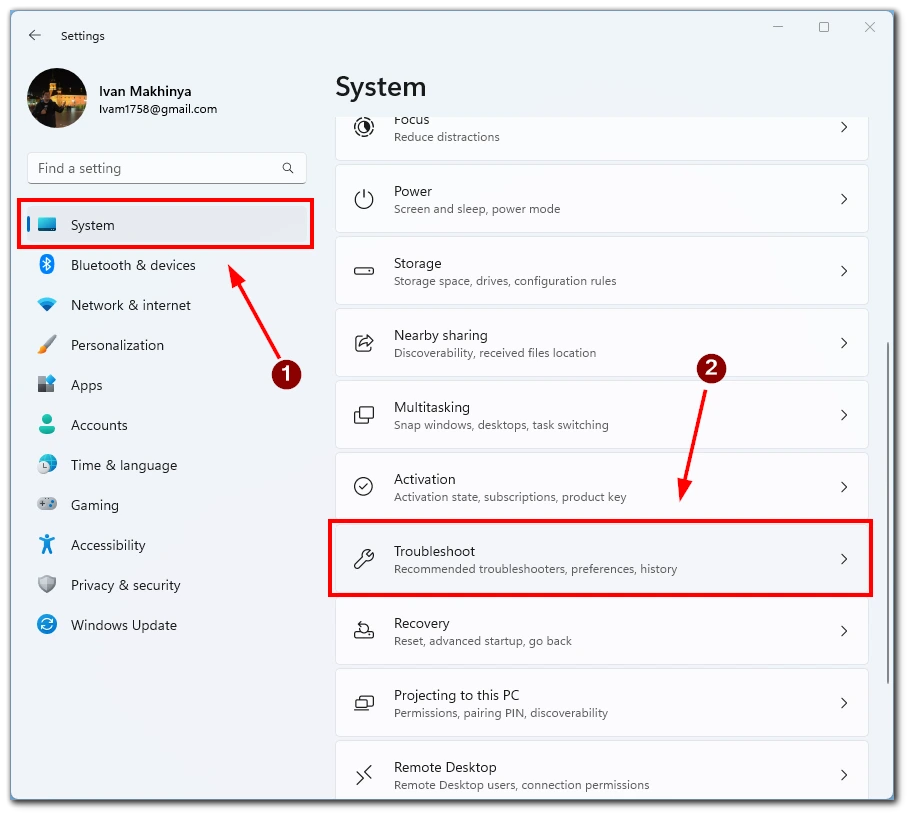Click "Snap windows, desktops, task switching" text
Viewport: 912px width, 818px height.
click(x=501, y=425)
